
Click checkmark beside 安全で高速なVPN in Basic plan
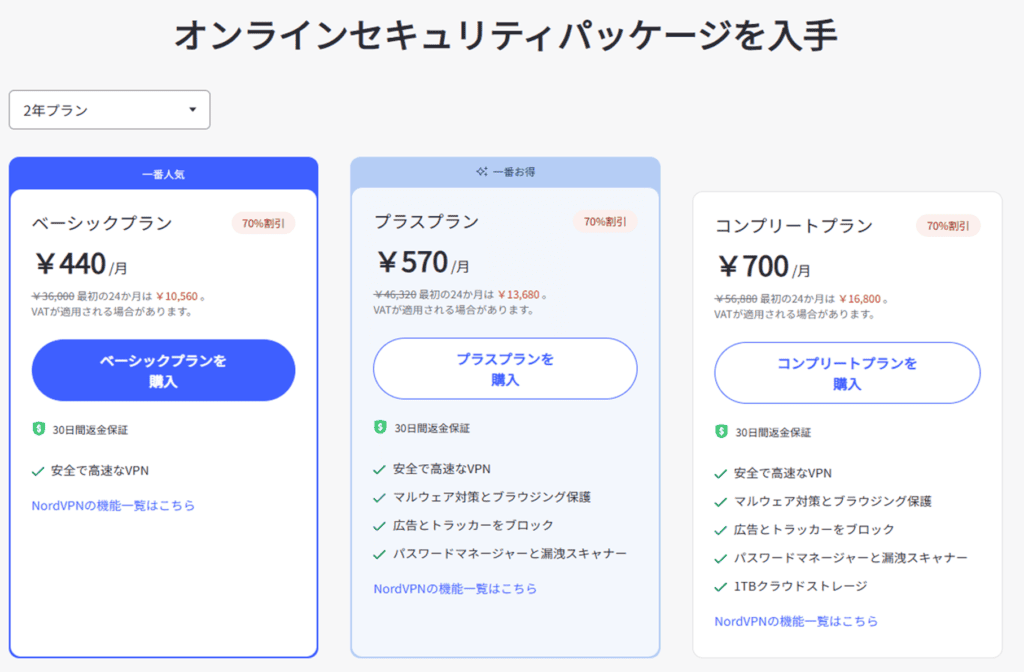coord(38,471)
